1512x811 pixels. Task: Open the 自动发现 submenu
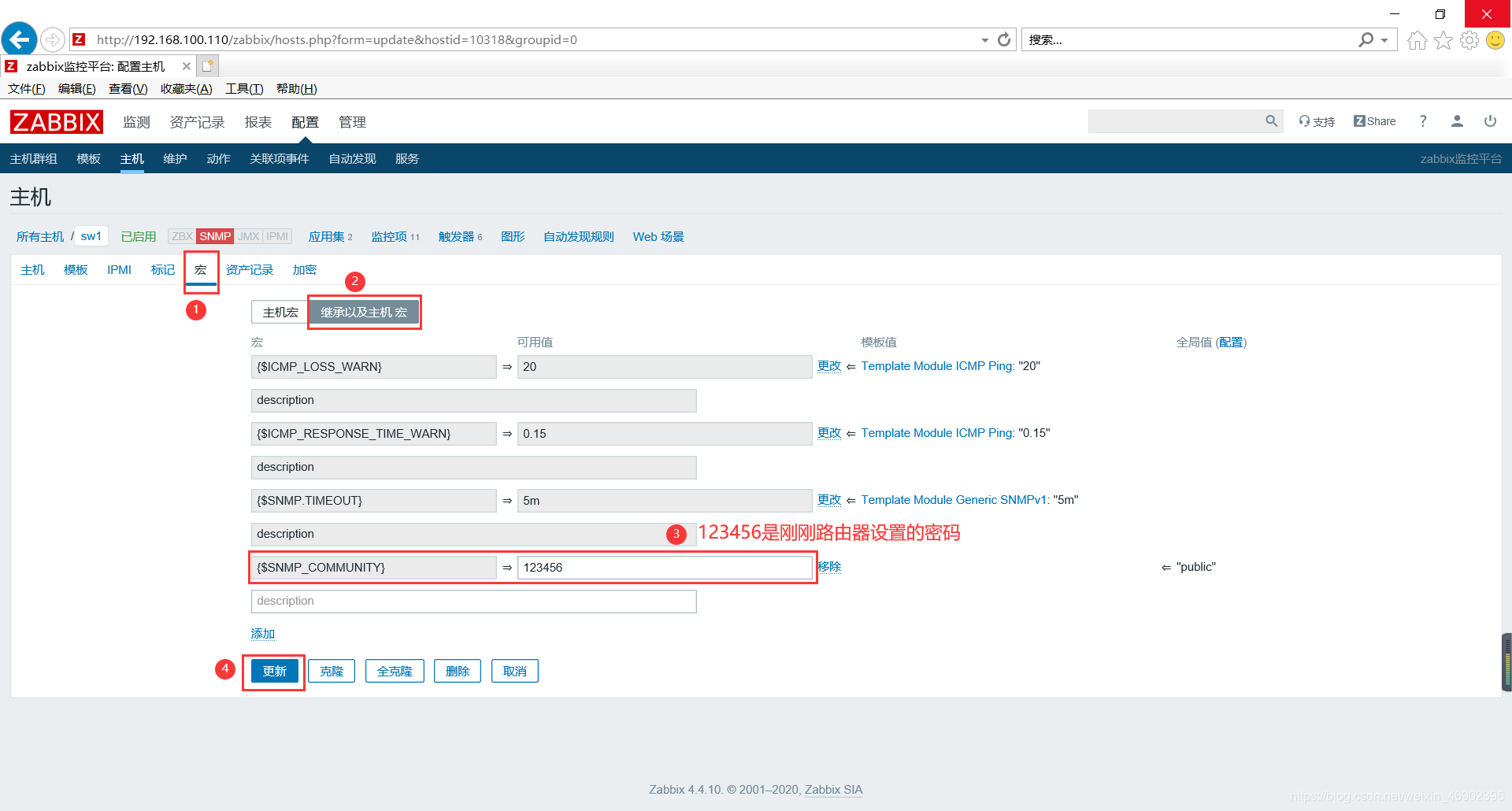(352, 158)
